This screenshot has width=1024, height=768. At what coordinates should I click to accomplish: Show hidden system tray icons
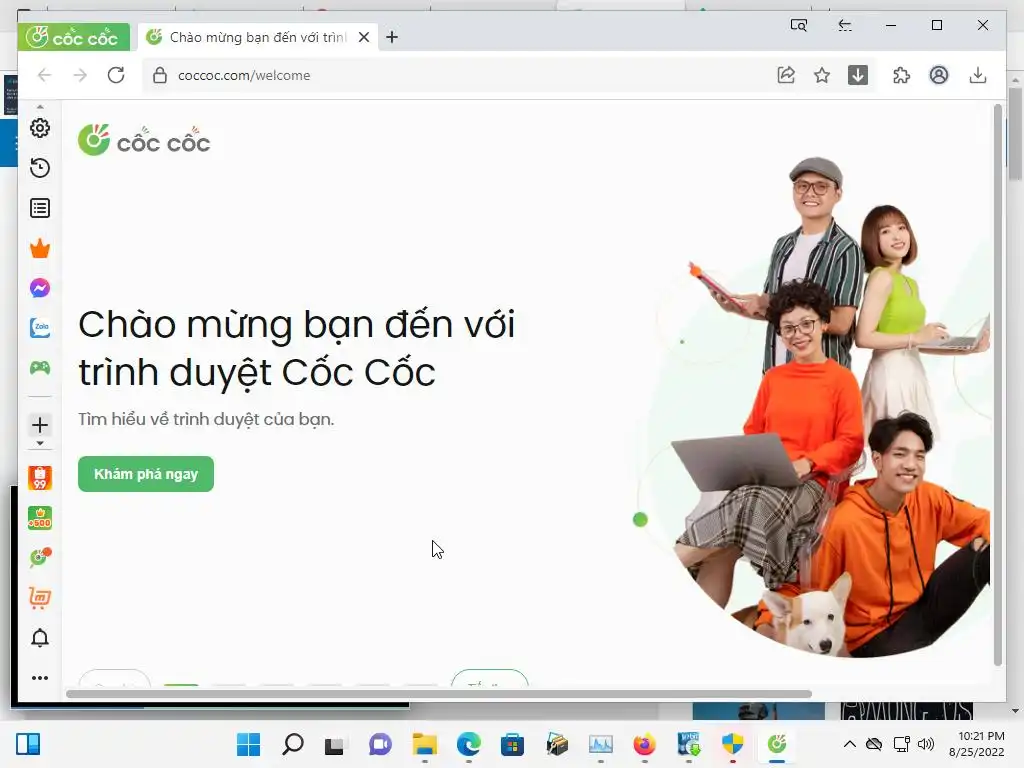click(x=850, y=744)
